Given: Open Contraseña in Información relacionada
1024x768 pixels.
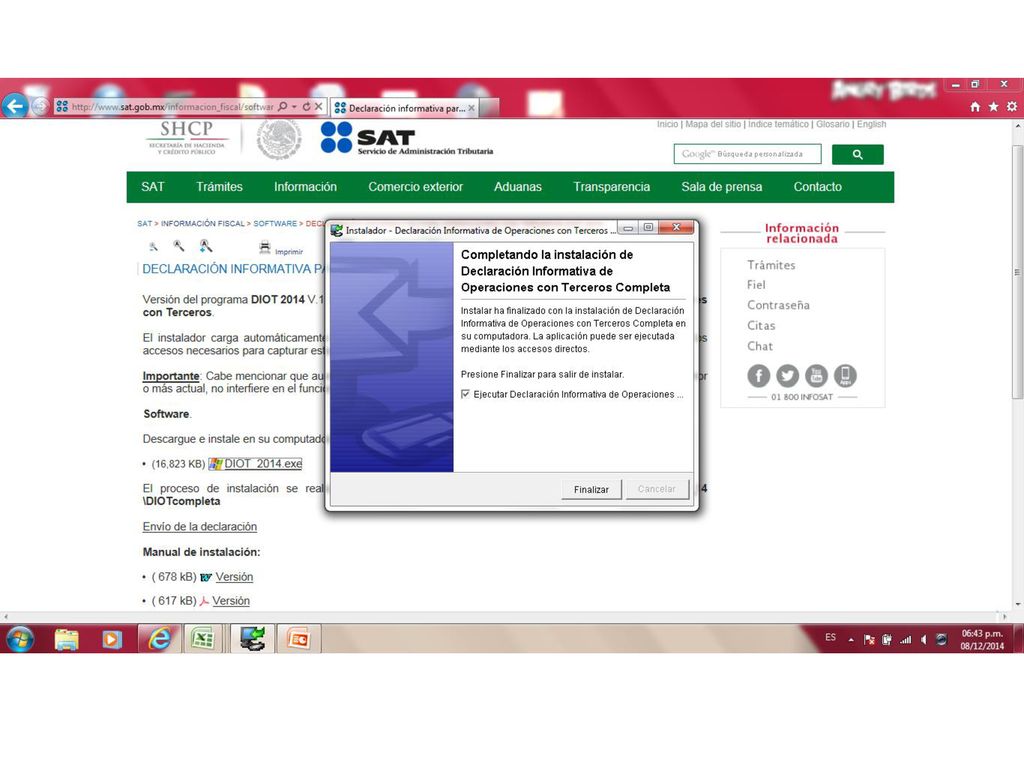Looking at the screenshot, I should point(778,305).
